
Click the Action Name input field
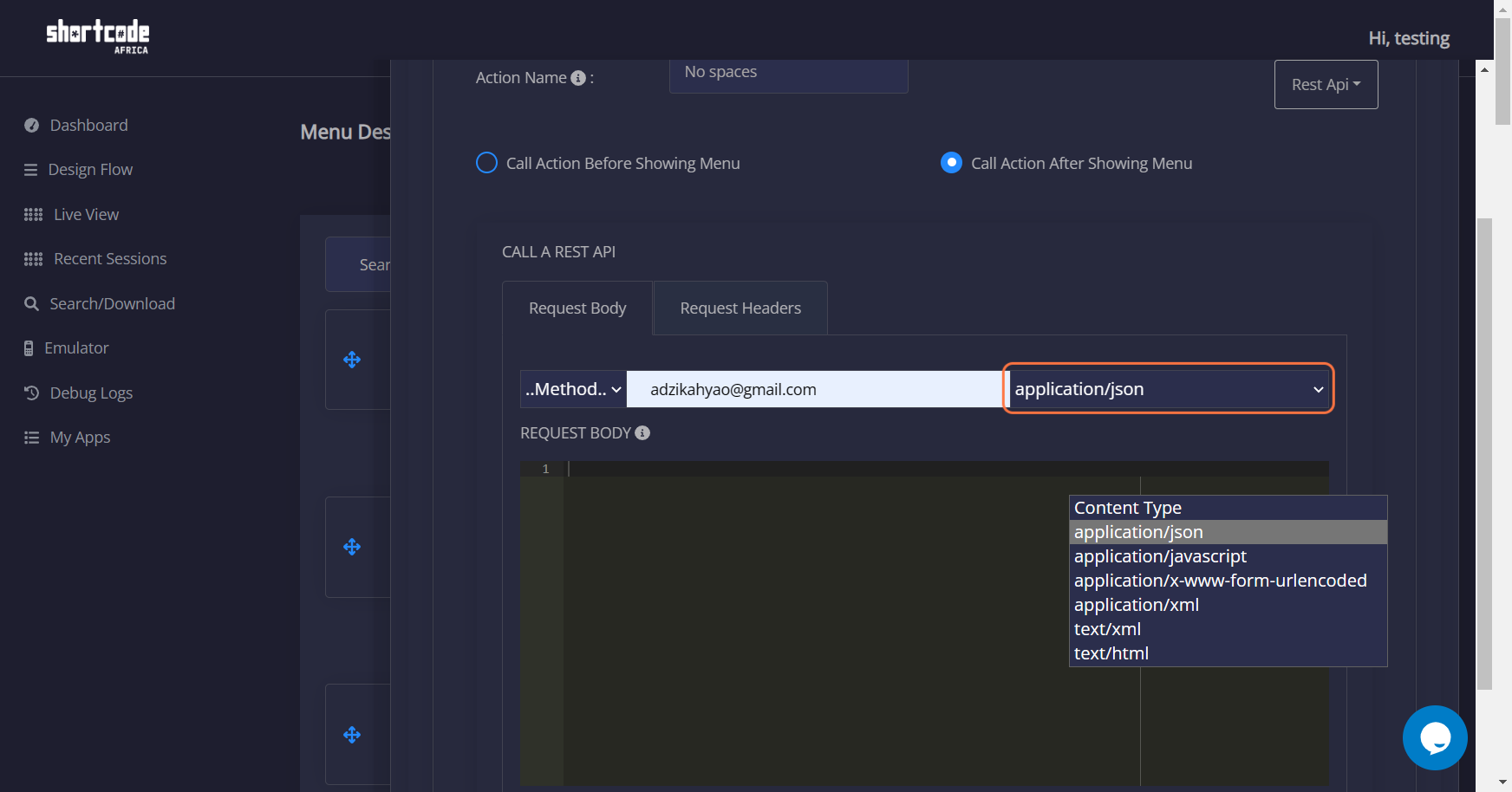[x=788, y=75]
